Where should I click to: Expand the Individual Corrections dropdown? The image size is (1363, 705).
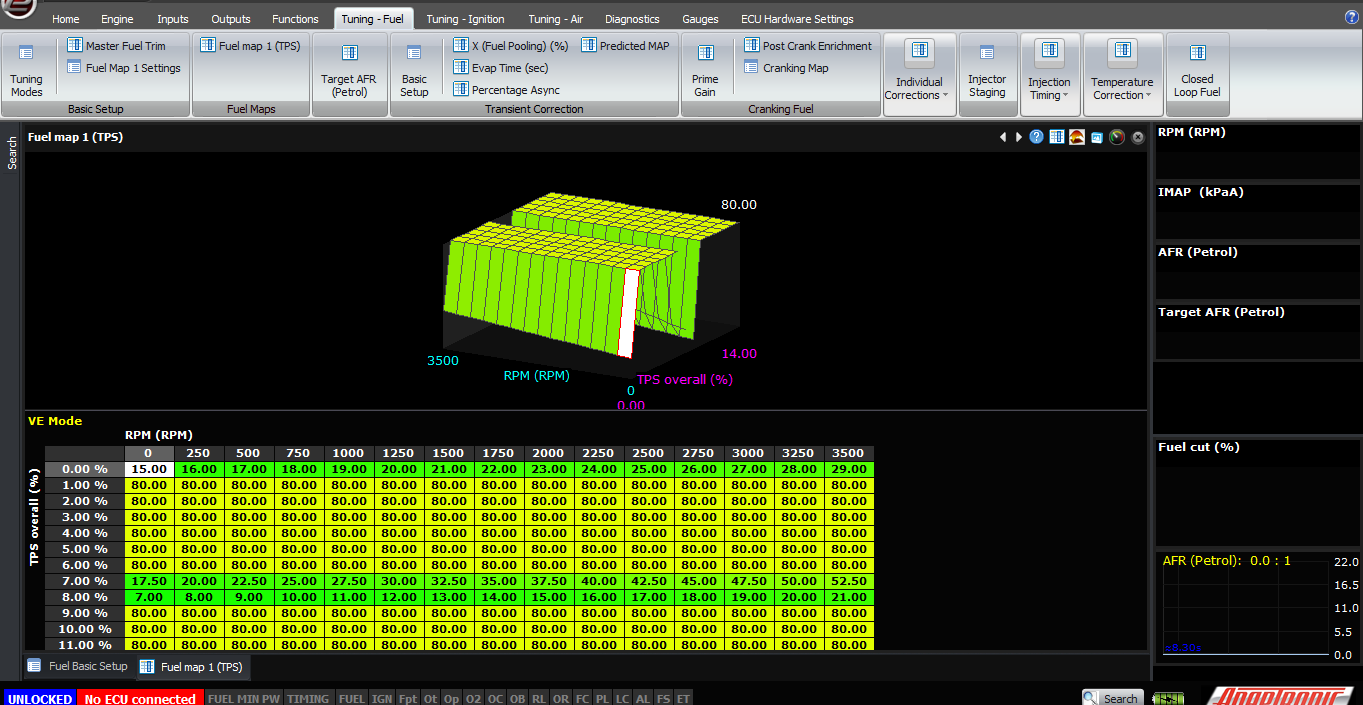(x=919, y=73)
